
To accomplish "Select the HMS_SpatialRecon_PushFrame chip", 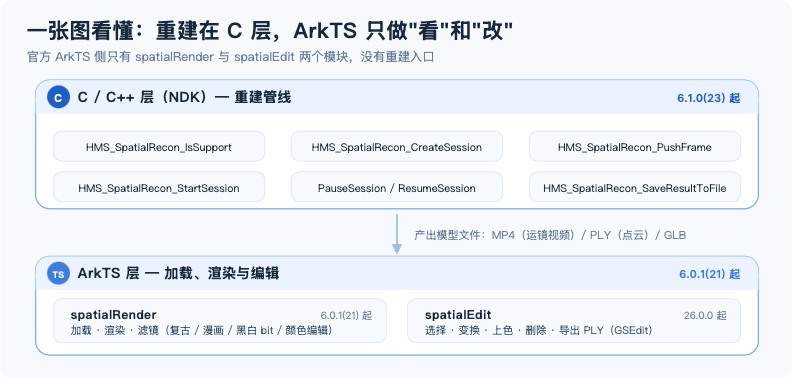I will (634, 147).
